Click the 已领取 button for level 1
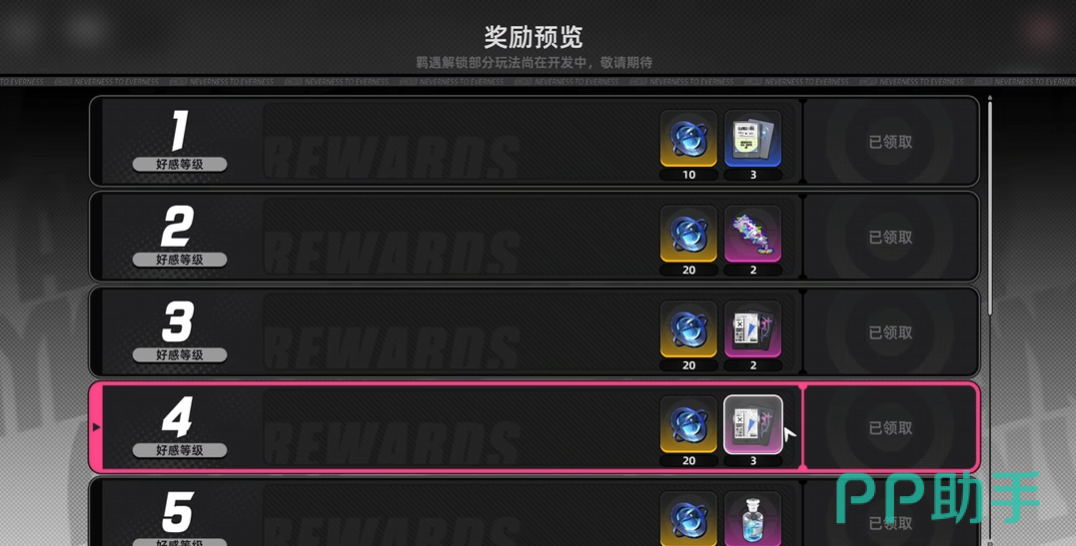 (x=891, y=142)
